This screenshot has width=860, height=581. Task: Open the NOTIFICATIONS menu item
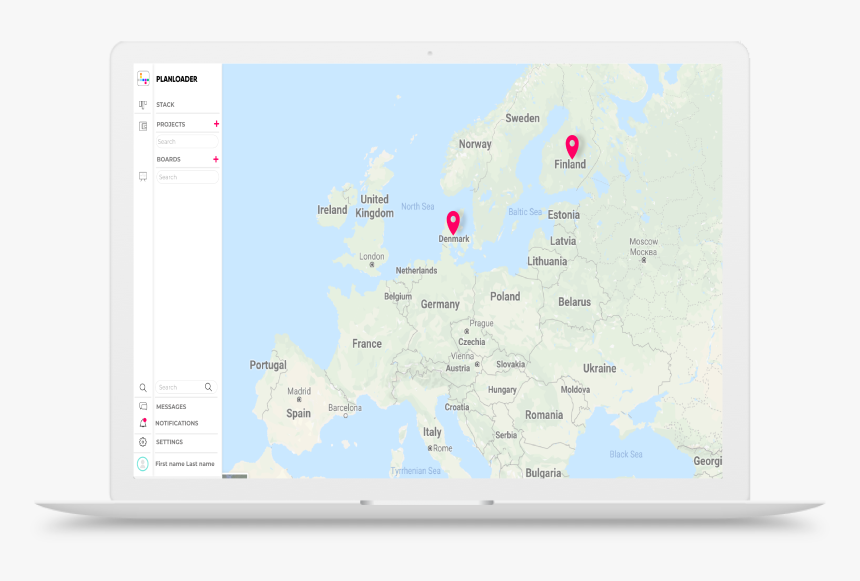[176, 423]
